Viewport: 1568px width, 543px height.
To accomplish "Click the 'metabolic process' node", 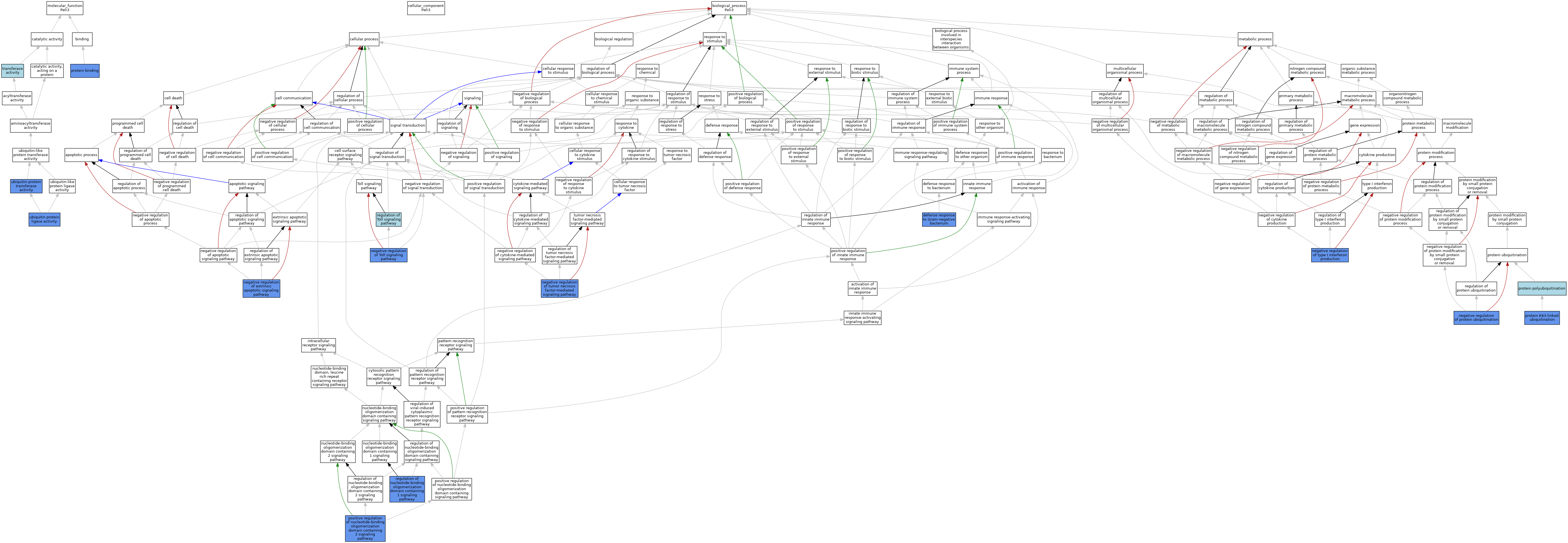I will point(1255,39).
